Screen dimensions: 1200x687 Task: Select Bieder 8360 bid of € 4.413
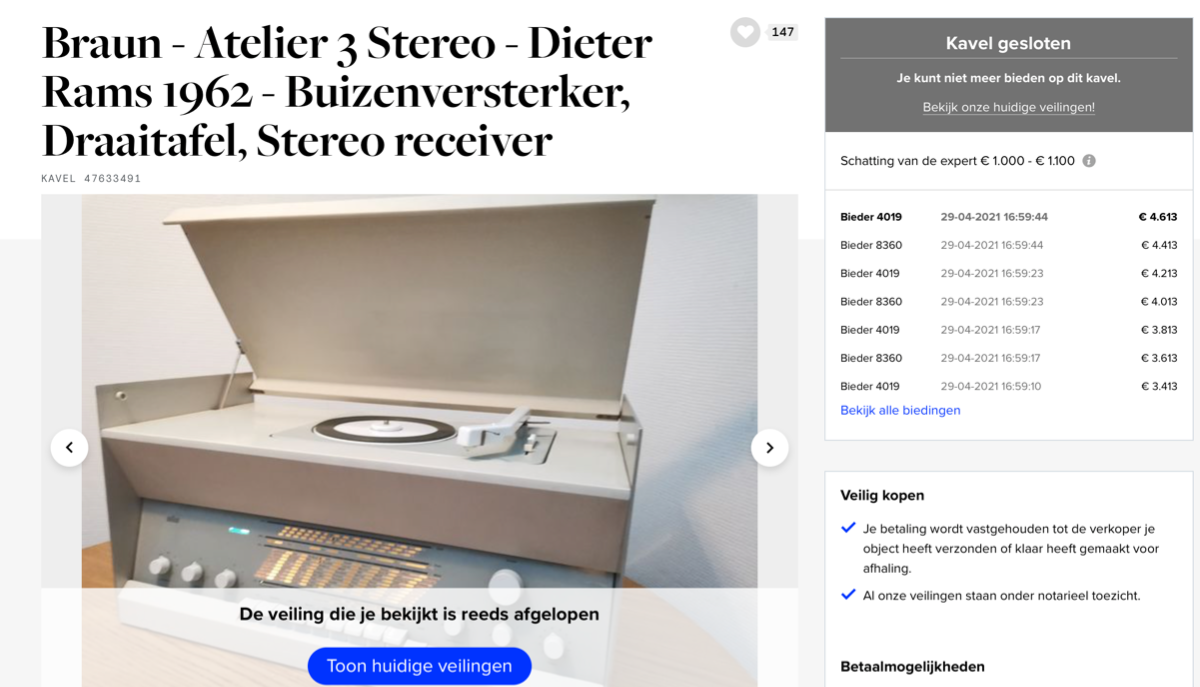tap(1008, 245)
